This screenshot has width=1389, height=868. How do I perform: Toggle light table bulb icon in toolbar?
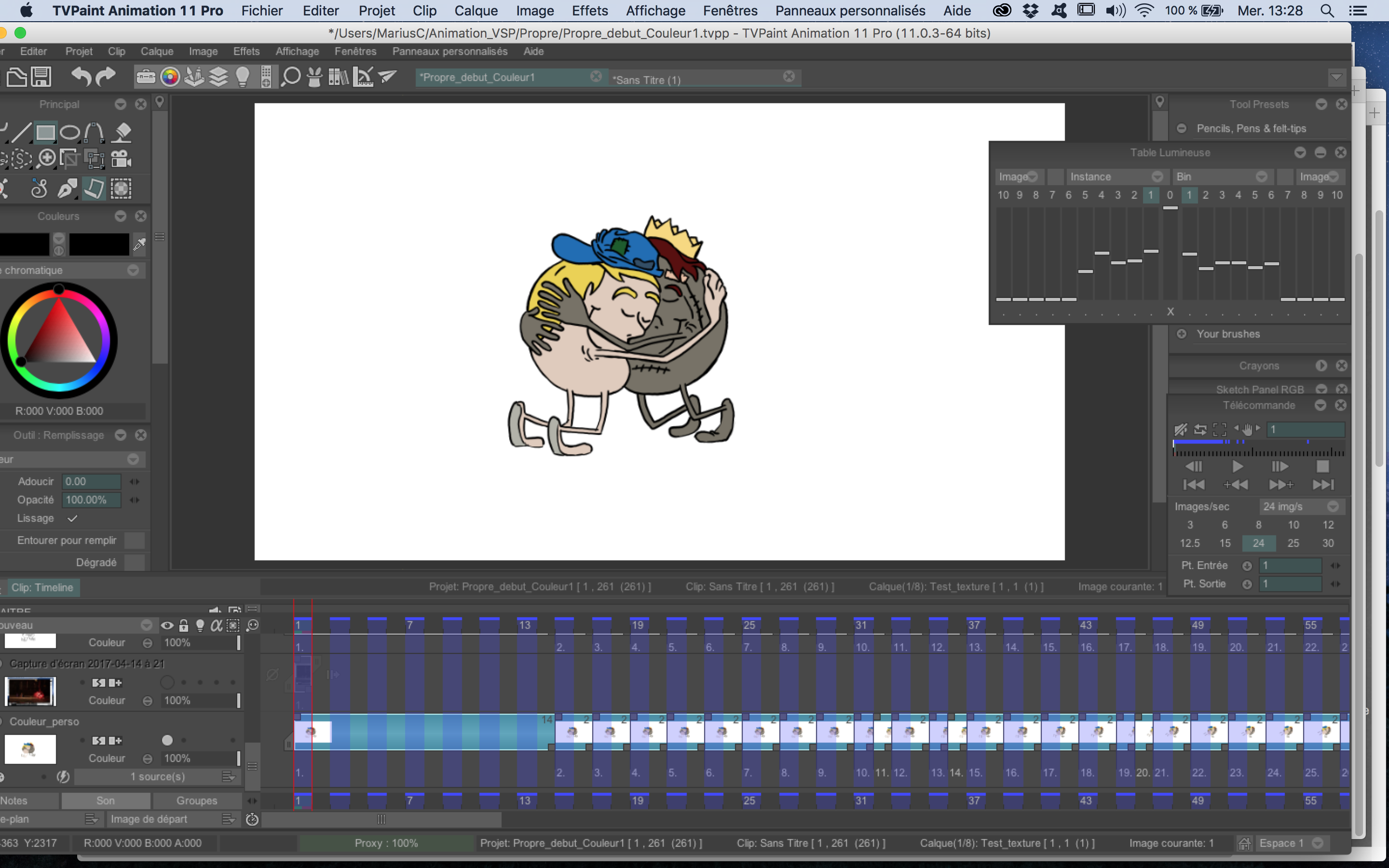coord(243,76)
